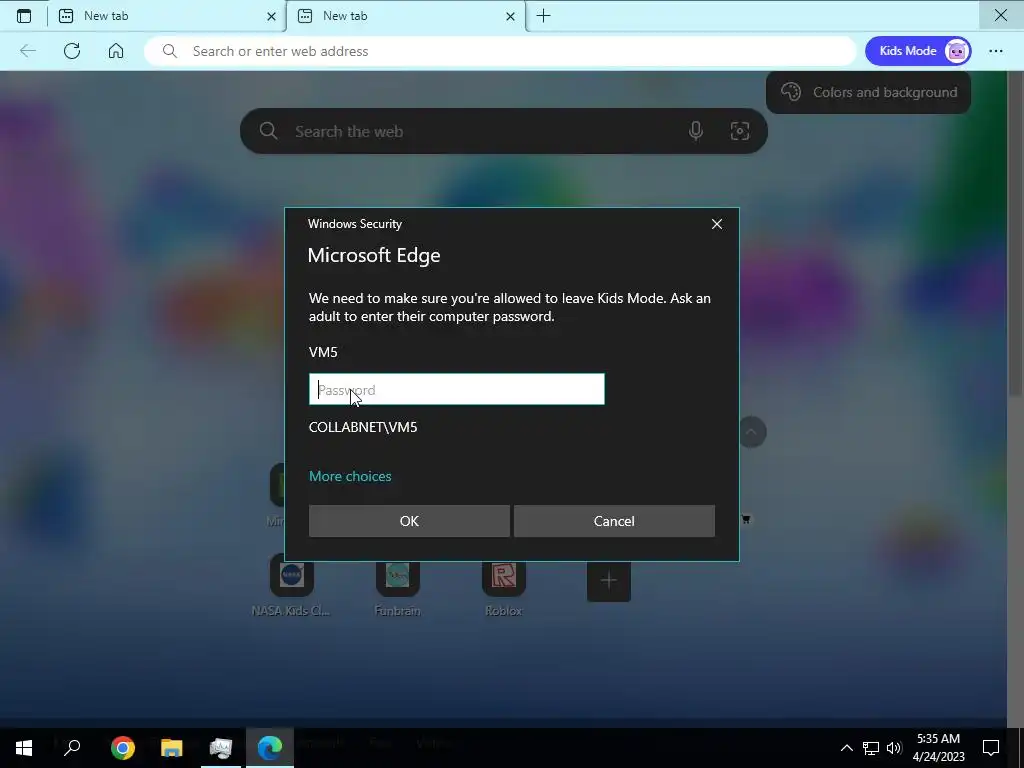This screenshot has width=1024, height=768.
Task: Open the tab actions menu icon
Action: tap(24, 16)
